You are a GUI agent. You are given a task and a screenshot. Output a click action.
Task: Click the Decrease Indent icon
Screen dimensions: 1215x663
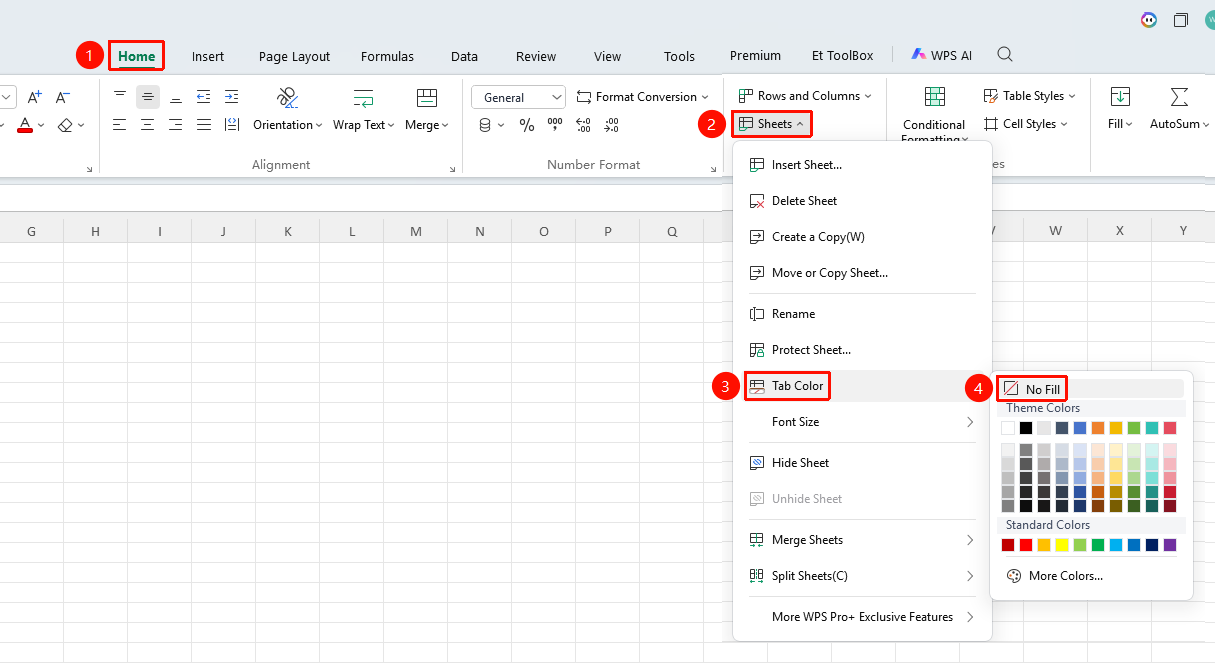tap(204, 97)
